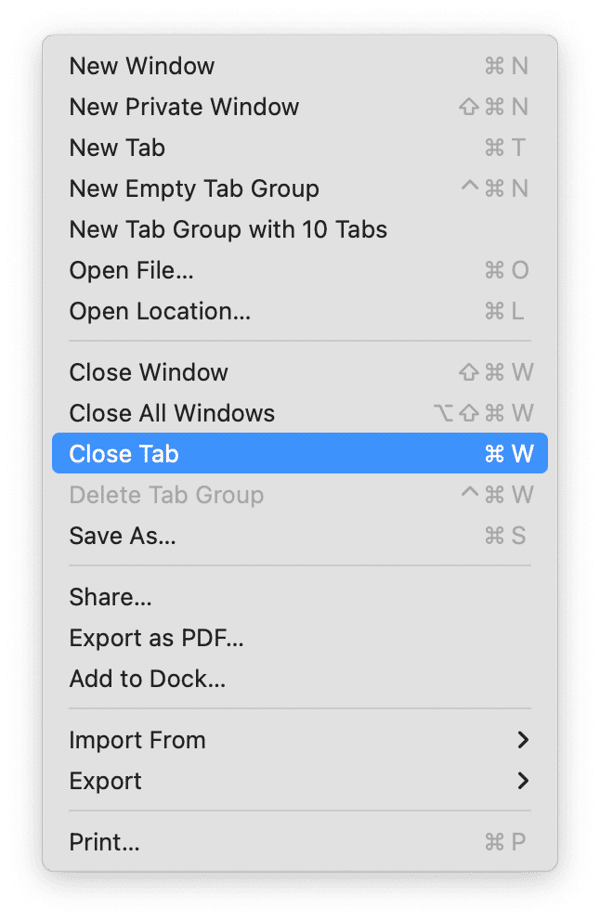
Task: Select the New Tab menu entry
Action: [117, 148]
